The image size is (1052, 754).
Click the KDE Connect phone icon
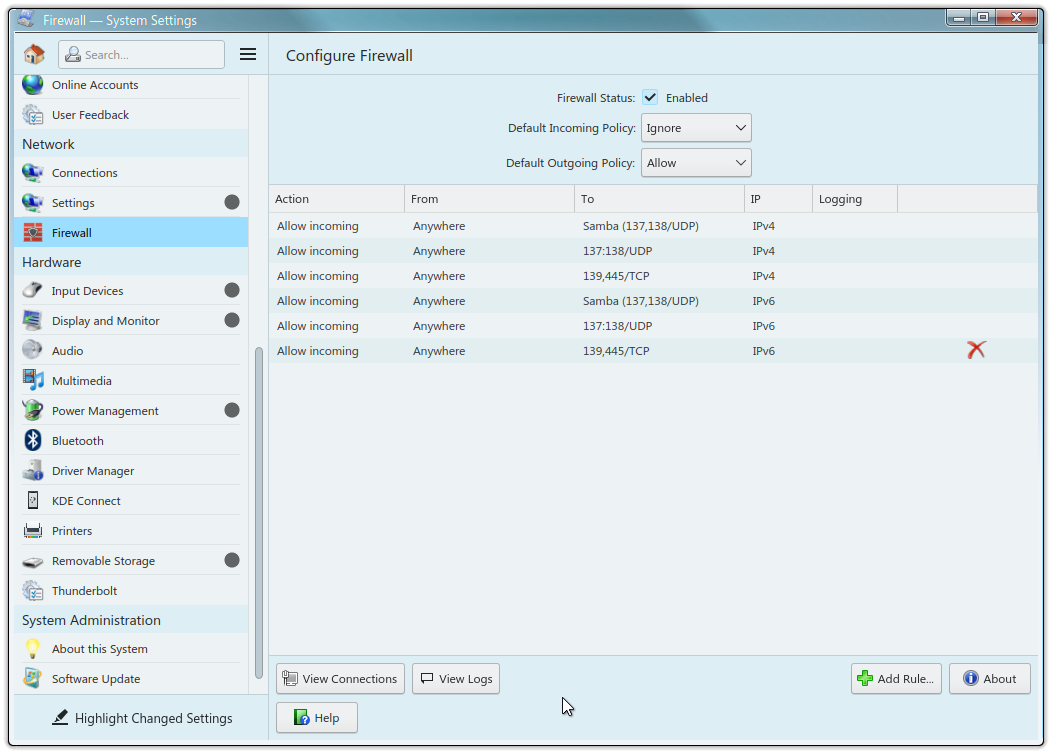coord(33,501)
